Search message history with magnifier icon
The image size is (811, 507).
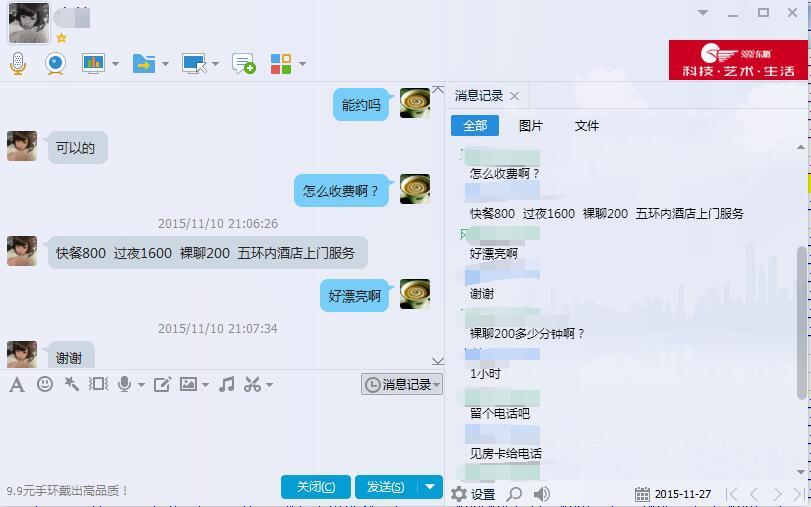(x=514, y=494)
